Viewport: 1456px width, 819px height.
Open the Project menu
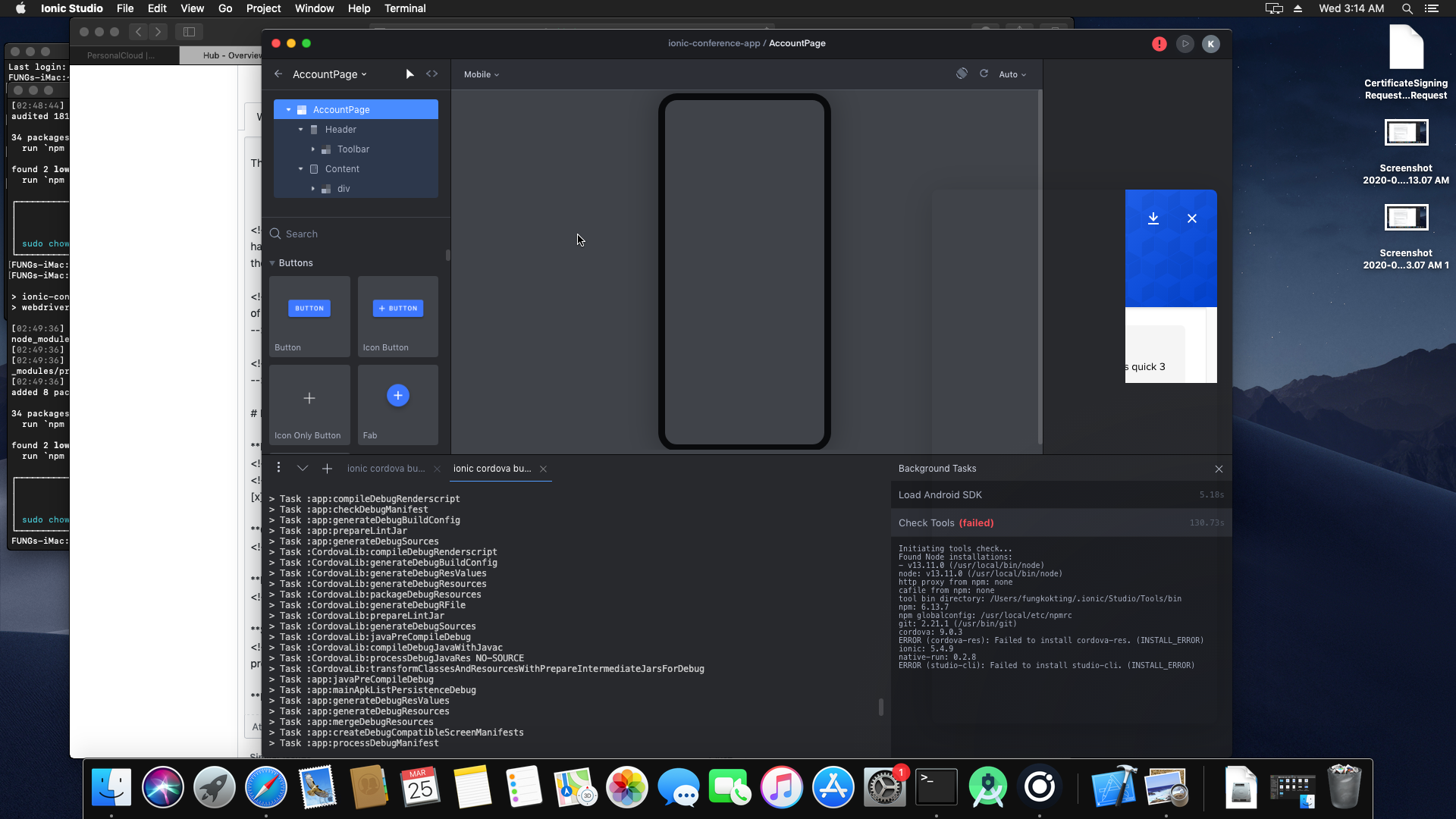263,8
